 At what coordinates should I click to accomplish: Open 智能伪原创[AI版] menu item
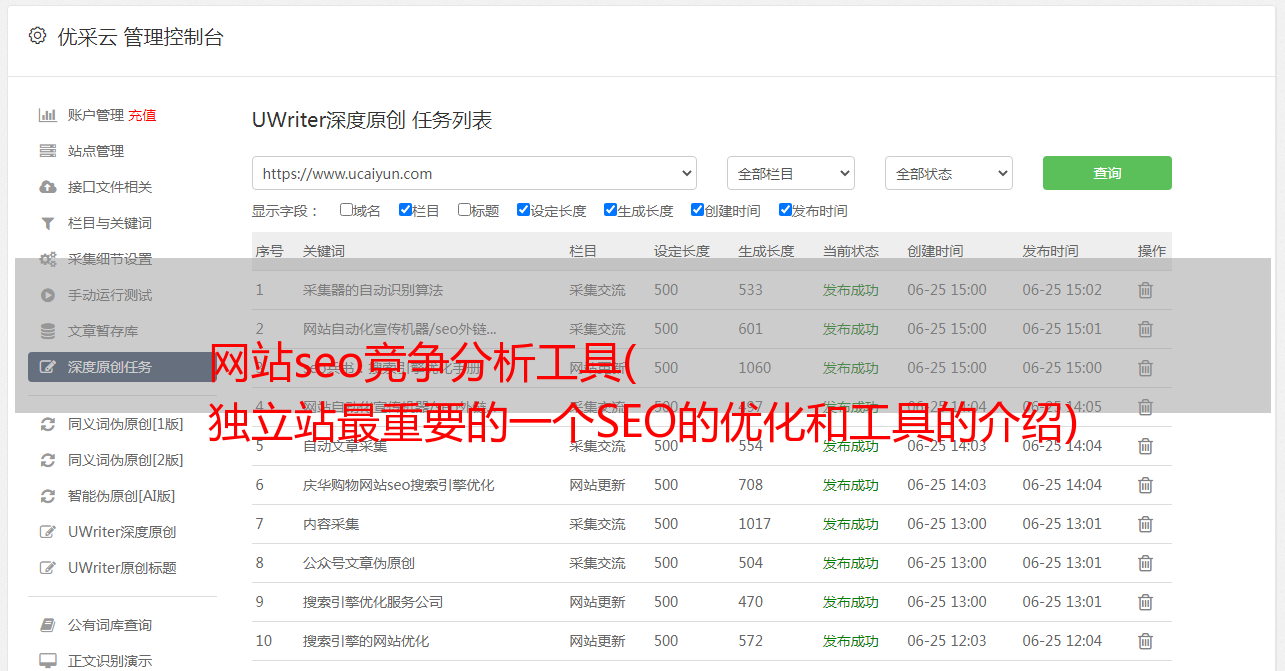point(121,496)
